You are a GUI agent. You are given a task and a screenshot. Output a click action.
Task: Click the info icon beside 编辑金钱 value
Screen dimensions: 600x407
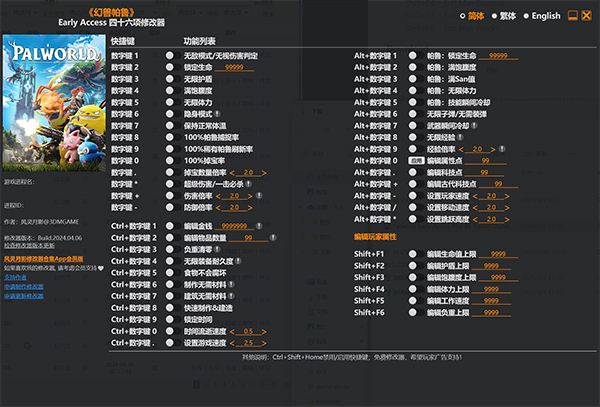[259, 226]
